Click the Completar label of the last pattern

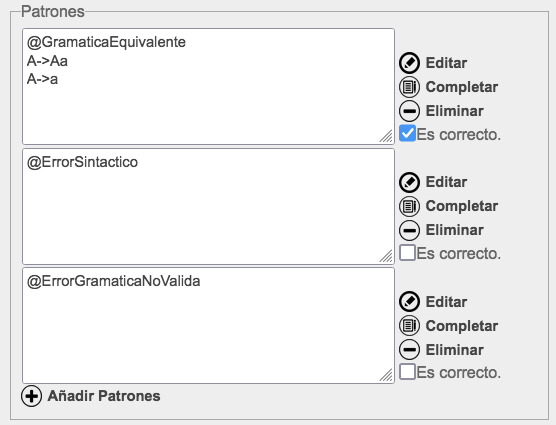462,326
